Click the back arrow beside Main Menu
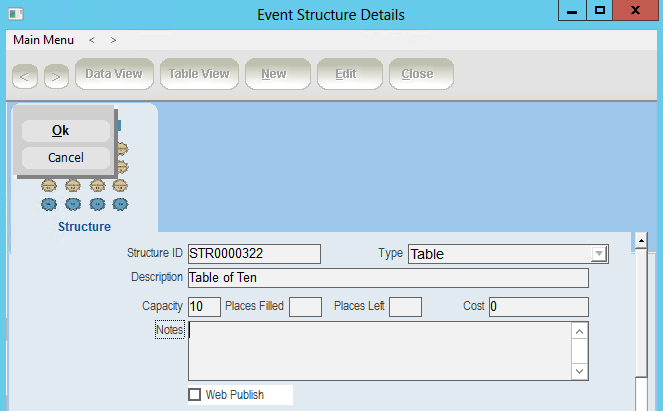This screenshot has height=411, width=663. point(92,40)
